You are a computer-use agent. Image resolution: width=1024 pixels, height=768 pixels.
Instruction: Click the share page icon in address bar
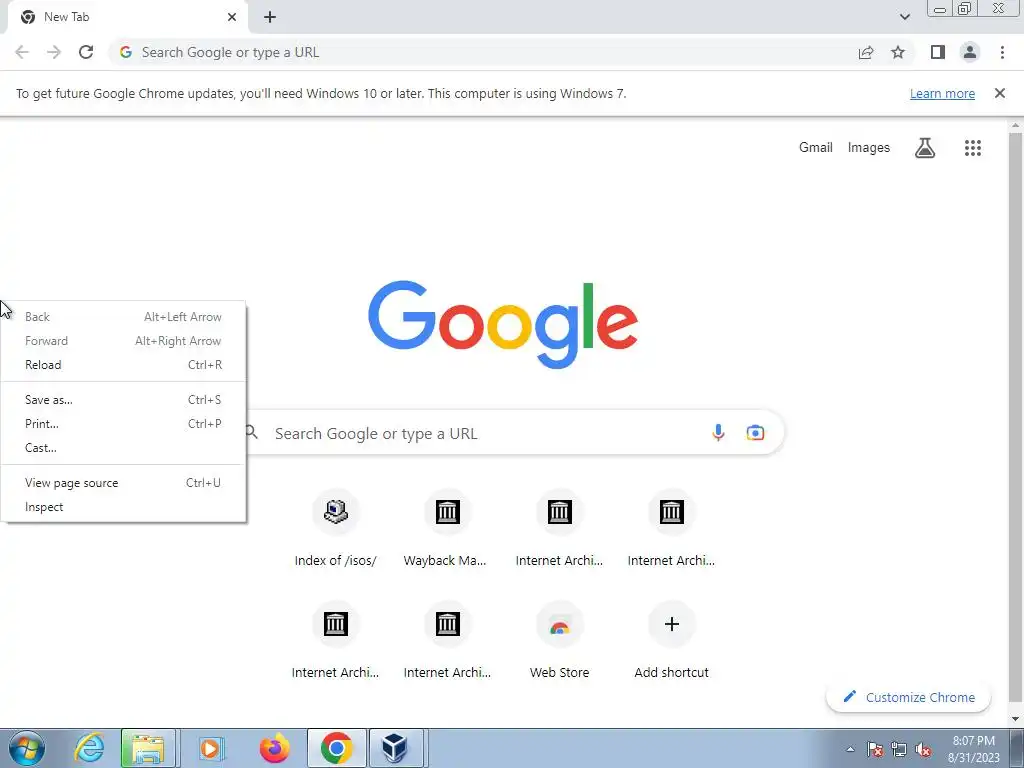866,53
